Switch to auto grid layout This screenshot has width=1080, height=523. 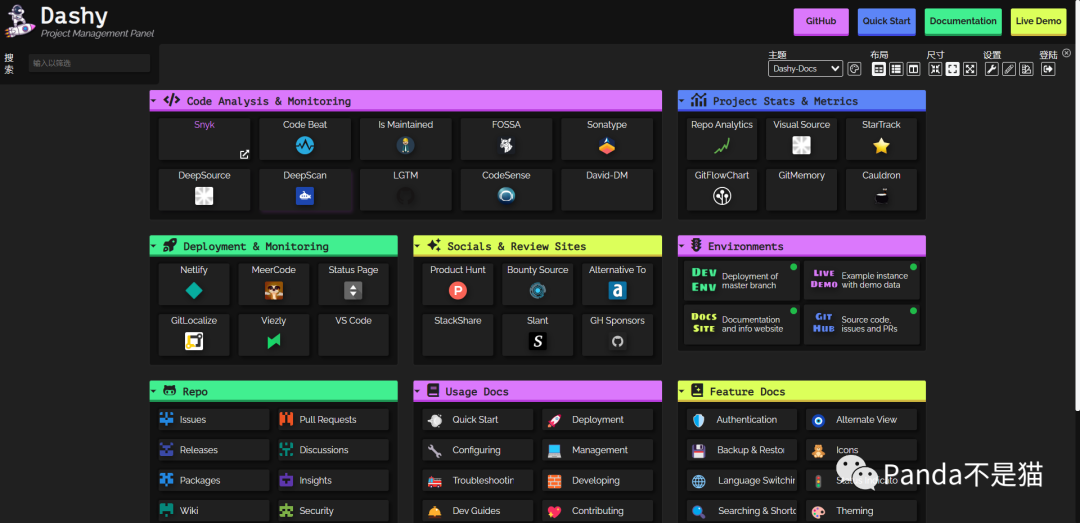879,69
